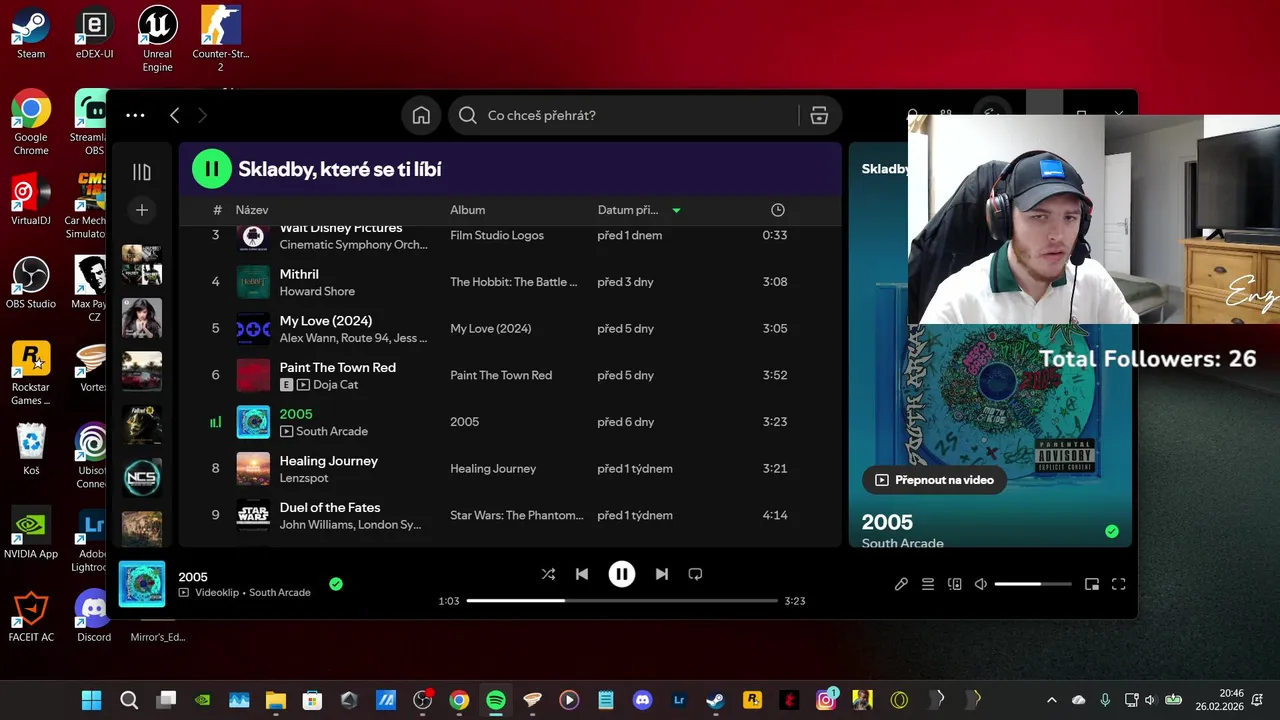This screenshot has width=1280, height=720.
Task: Click the now playing album art thumbnail
Action: pos(142,584)
